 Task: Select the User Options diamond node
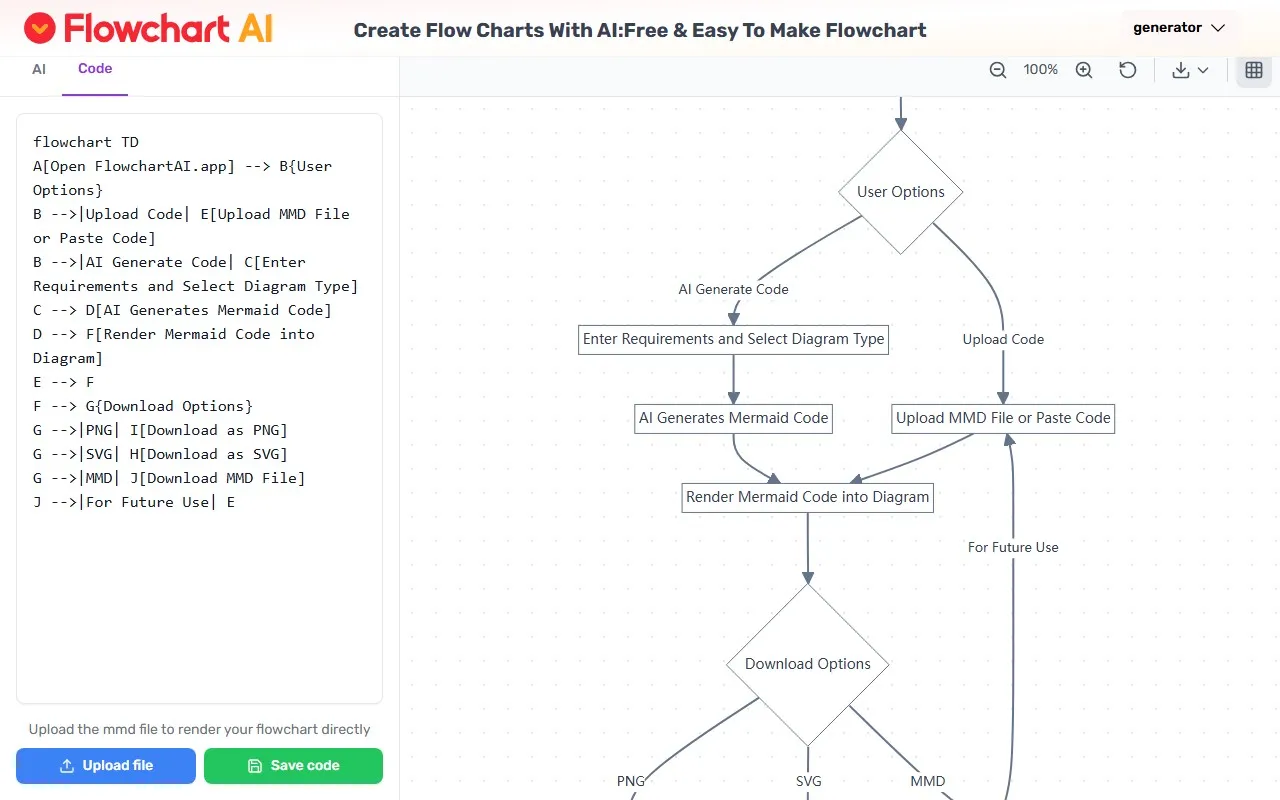coord(901,192)
